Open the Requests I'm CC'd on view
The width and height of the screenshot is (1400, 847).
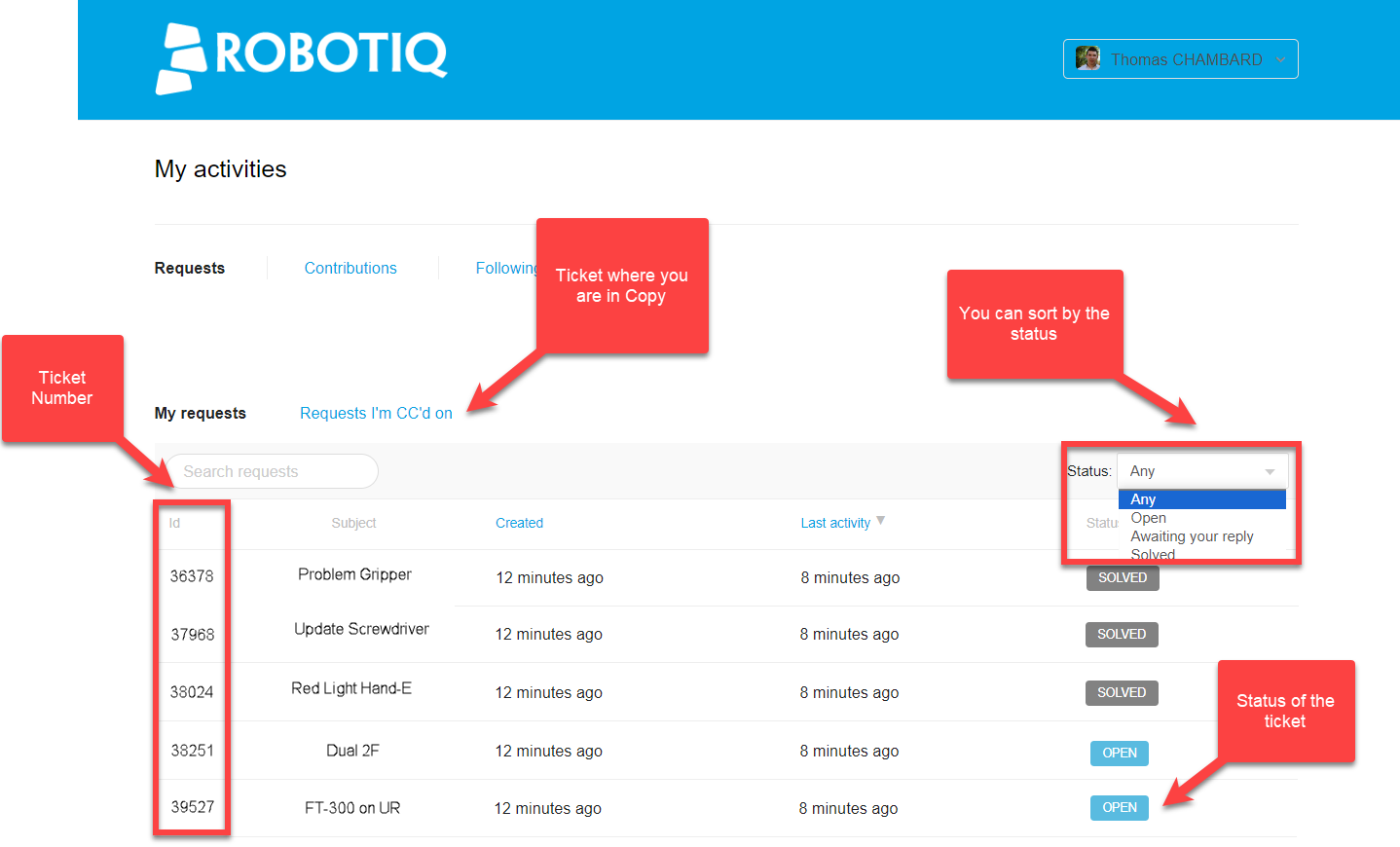coord(376,413)
